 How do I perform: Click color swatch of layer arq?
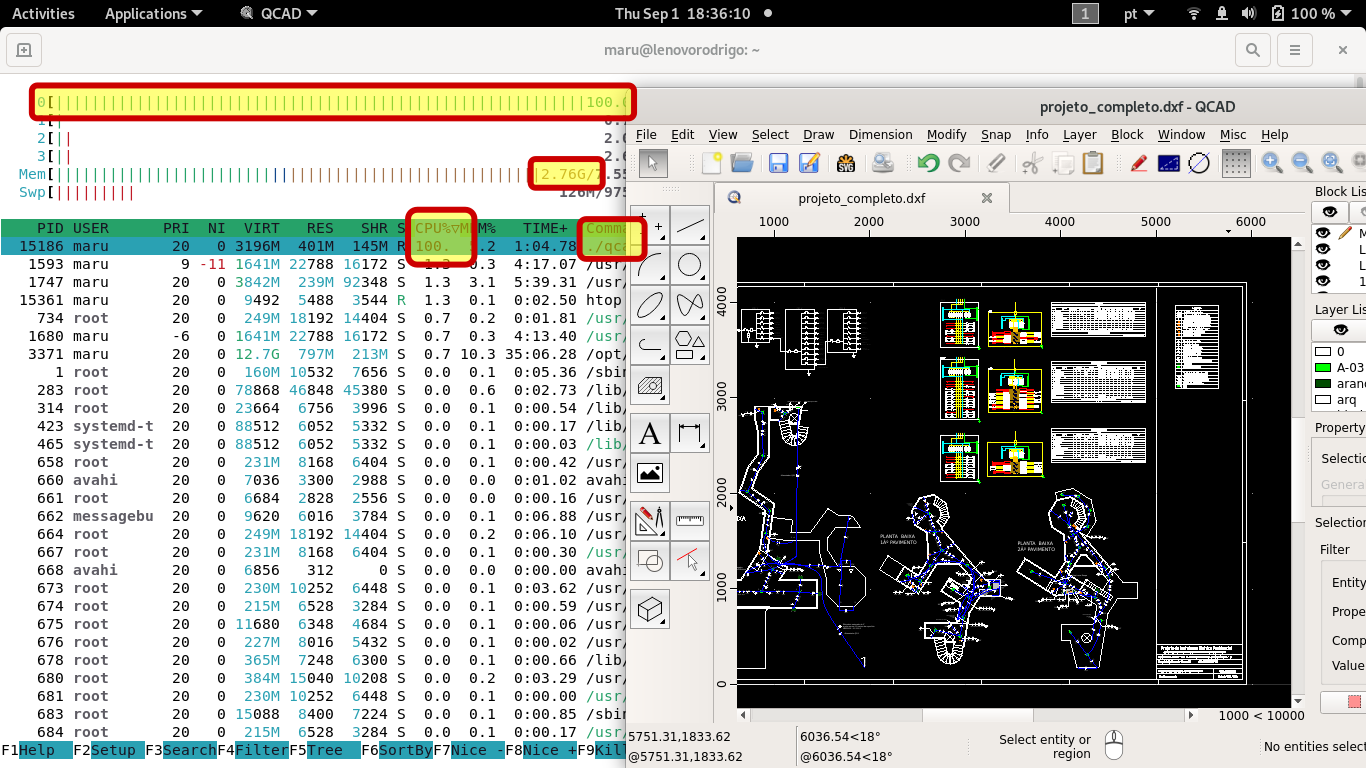(1322, 400)
